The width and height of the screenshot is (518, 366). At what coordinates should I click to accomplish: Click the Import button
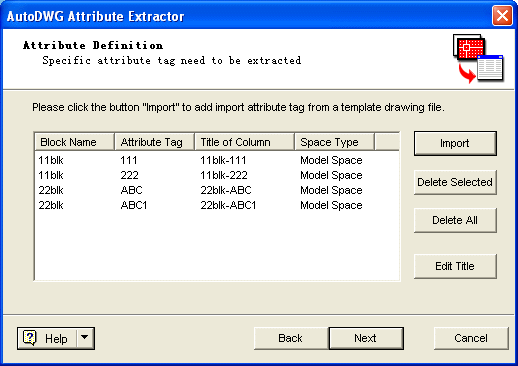(x=455, y=143)
